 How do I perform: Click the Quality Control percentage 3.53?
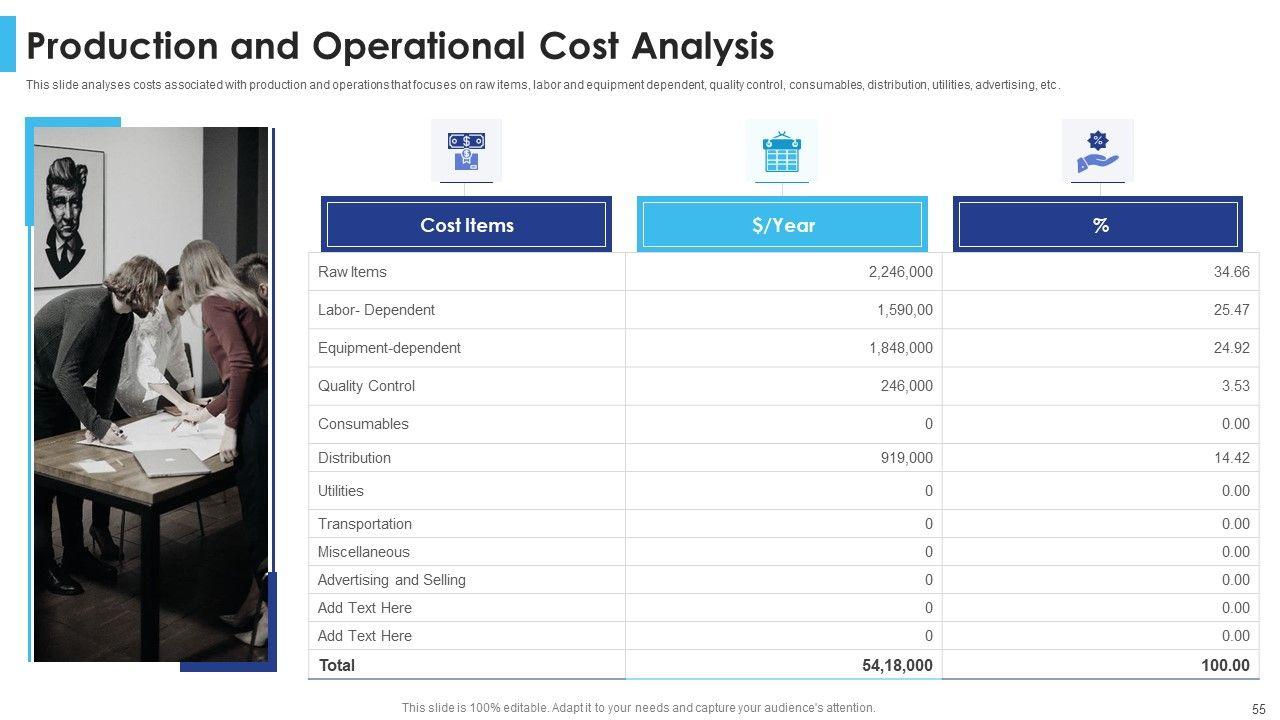coord(1235,386)
